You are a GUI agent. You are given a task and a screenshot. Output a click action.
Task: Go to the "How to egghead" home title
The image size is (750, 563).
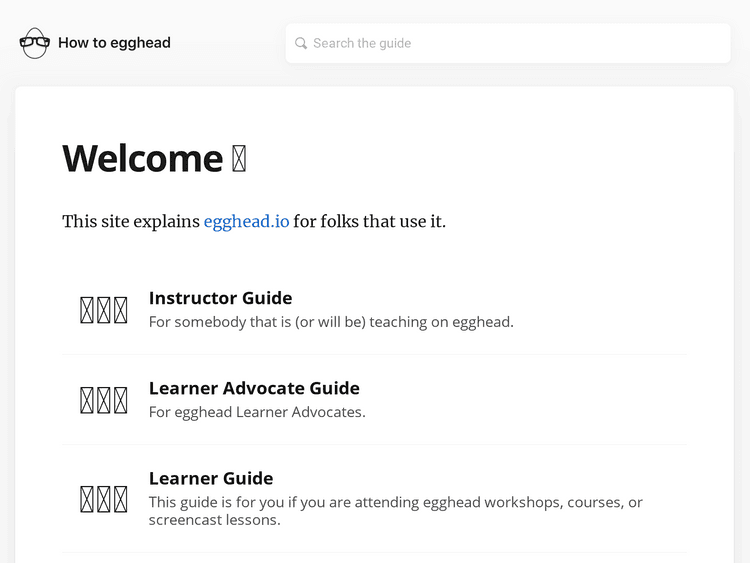114,43
